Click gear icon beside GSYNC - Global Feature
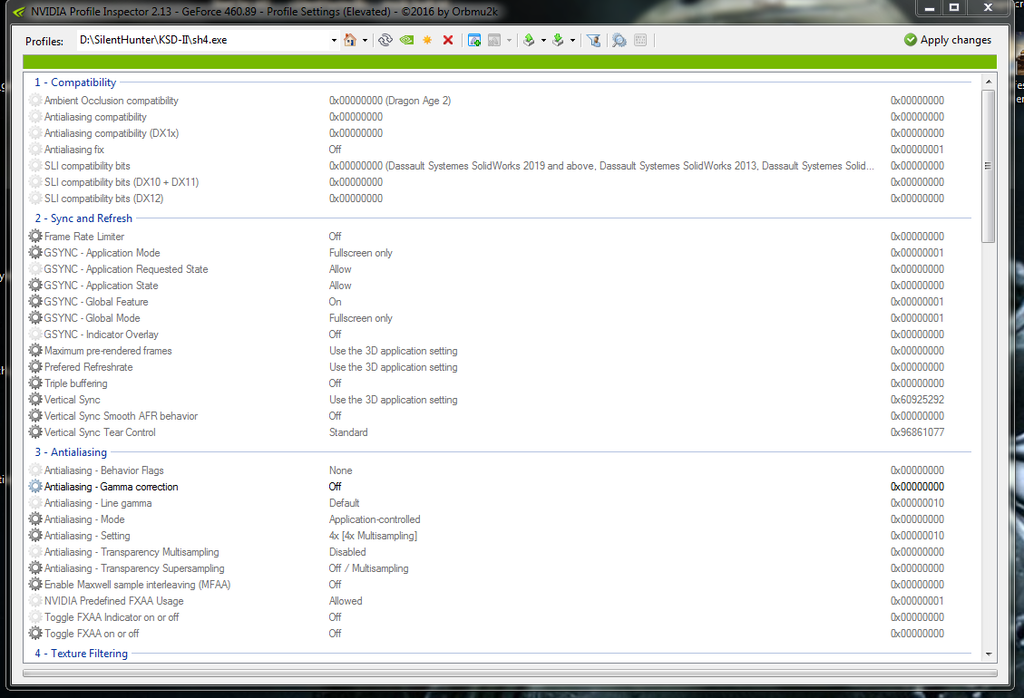The height and width of the screenshot is (698, 1024). pos(35,301)
